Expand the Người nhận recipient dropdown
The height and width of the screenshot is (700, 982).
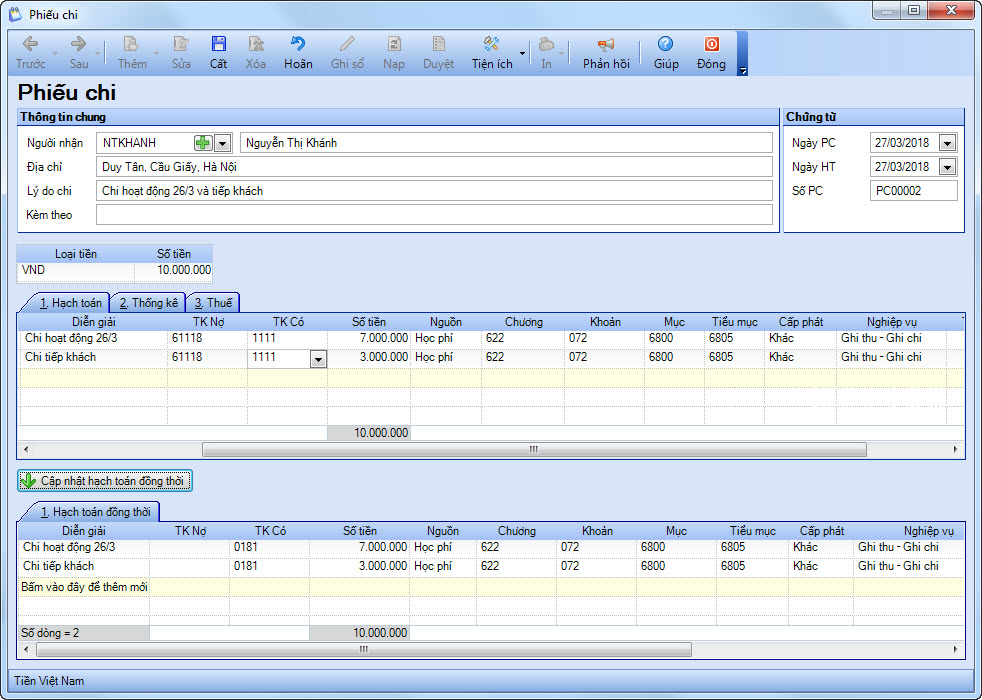pos(222,143)
